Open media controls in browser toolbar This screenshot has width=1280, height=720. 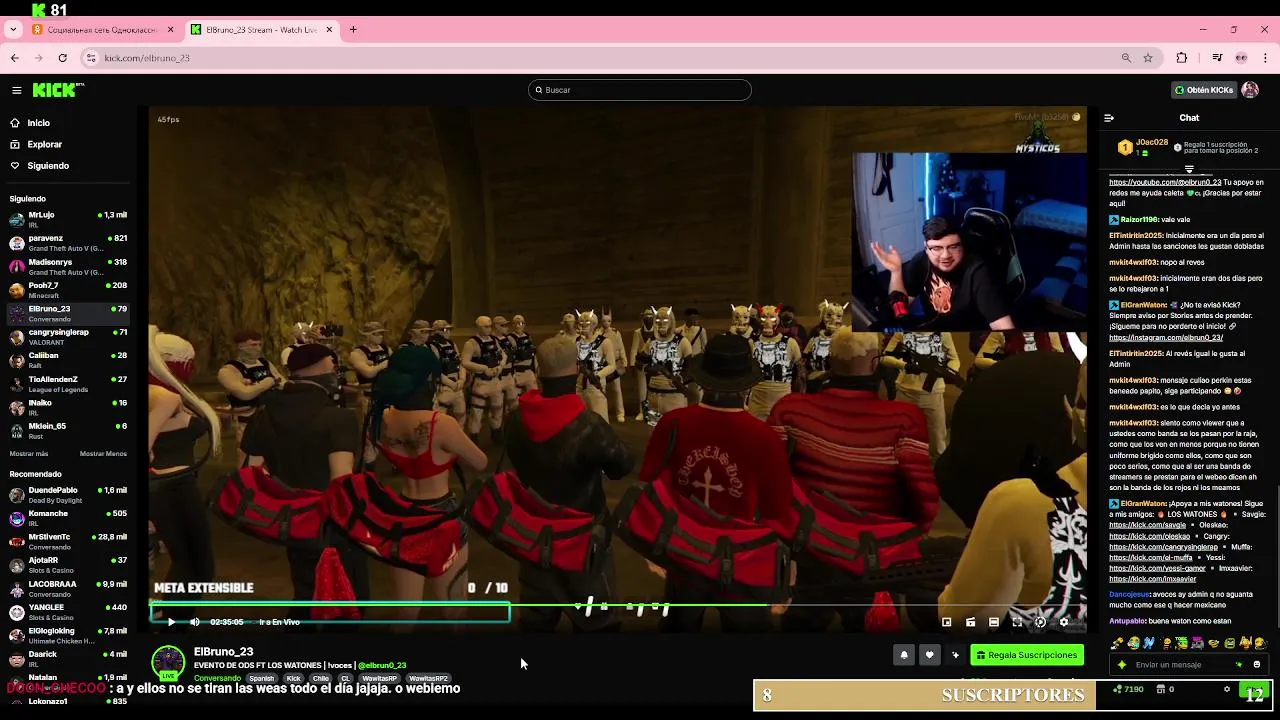pyautogui.click(x=1217, y=58)
